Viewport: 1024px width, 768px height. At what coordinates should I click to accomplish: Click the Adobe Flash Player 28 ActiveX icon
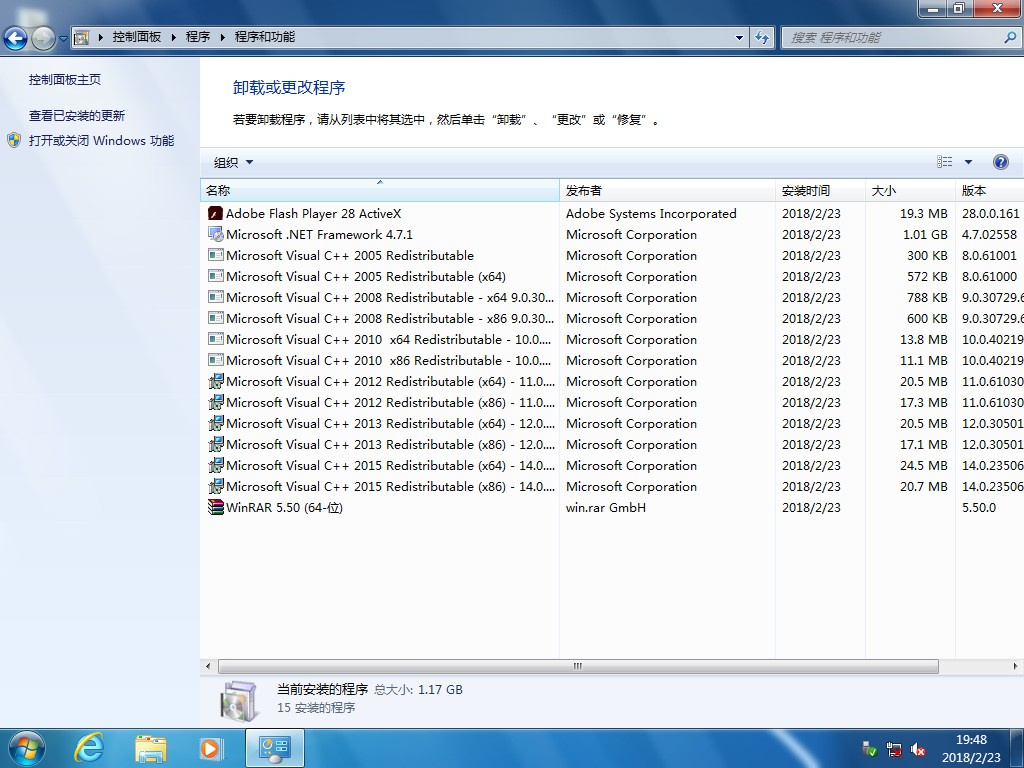click(x=216, y=214)
